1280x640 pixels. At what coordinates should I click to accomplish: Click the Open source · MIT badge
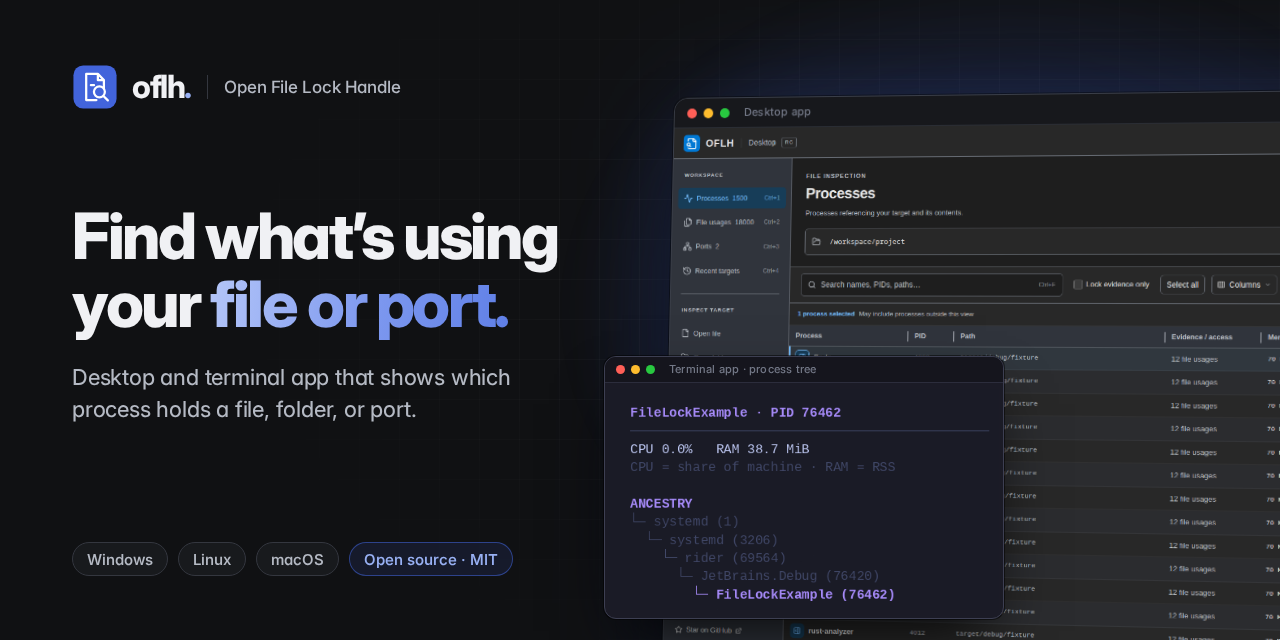[x=431, y=559]
